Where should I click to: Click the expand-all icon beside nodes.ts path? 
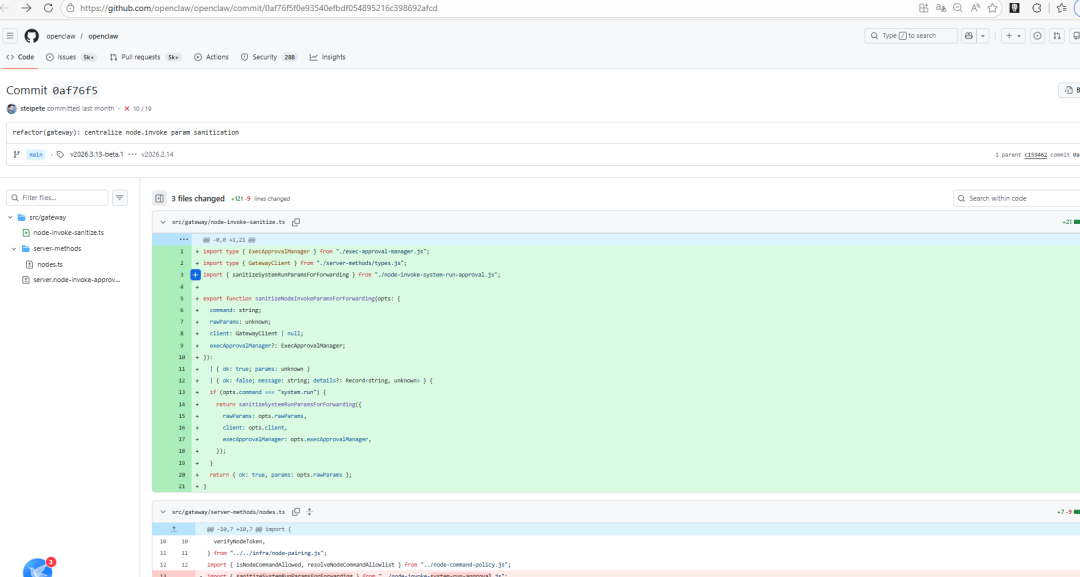tap(308, 511)
